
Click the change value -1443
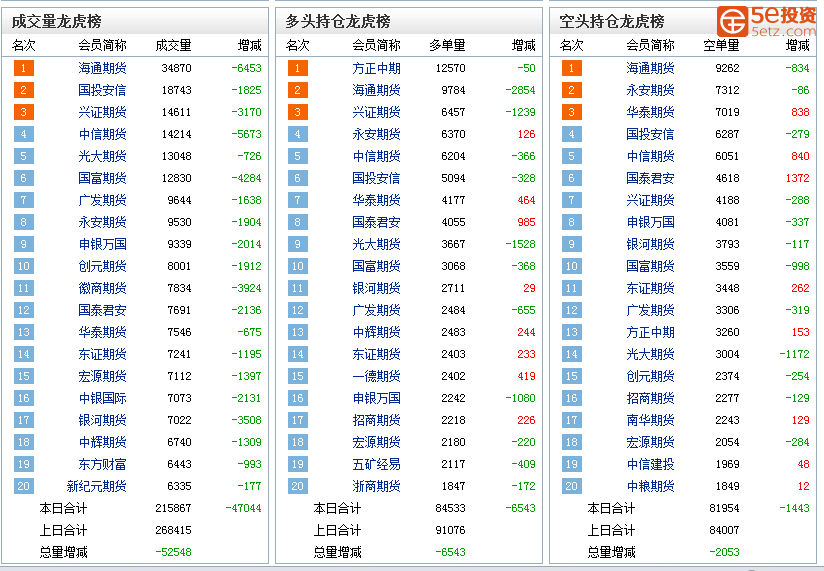[x=794, y=508]
